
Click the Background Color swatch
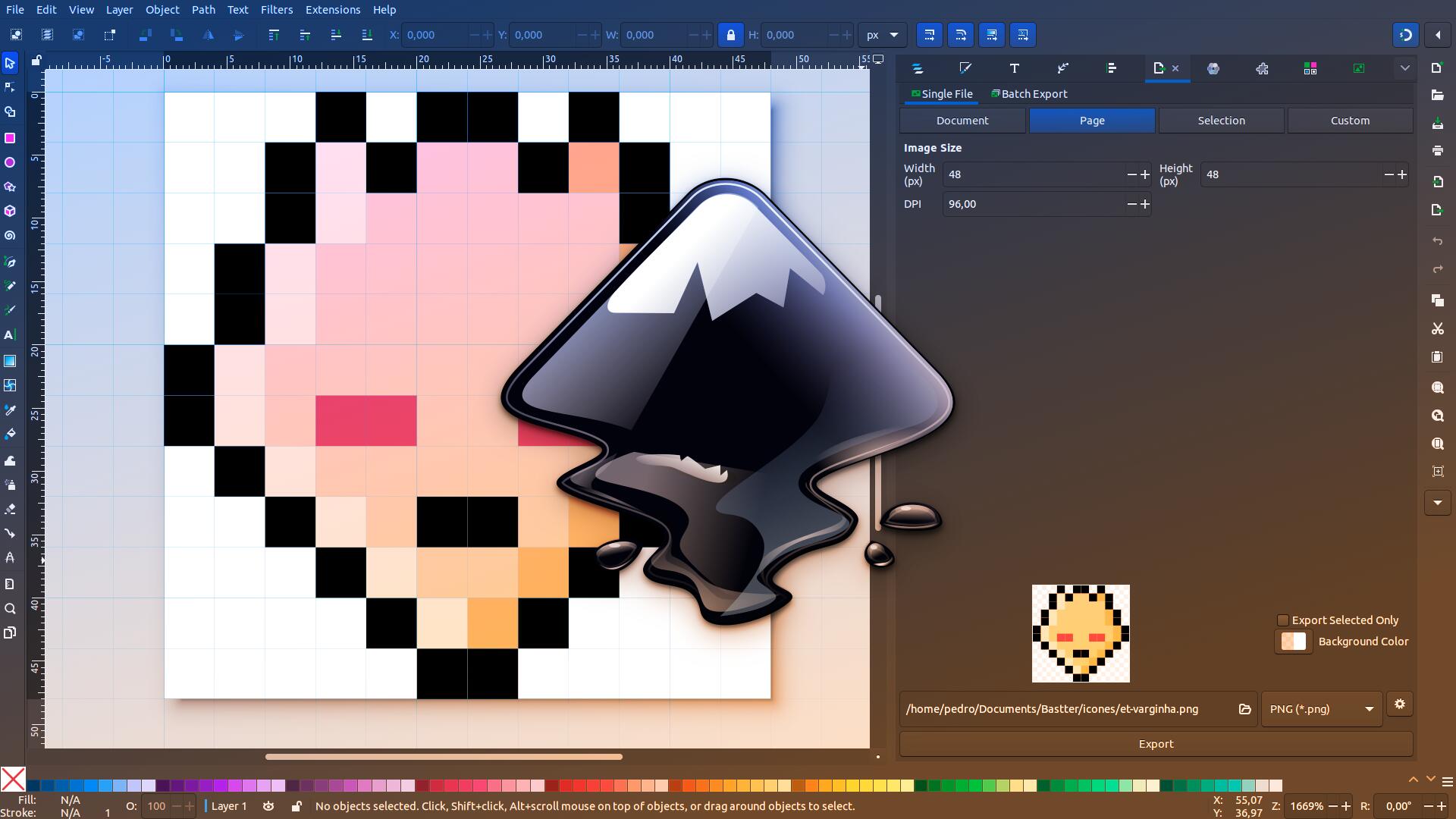1293,642
